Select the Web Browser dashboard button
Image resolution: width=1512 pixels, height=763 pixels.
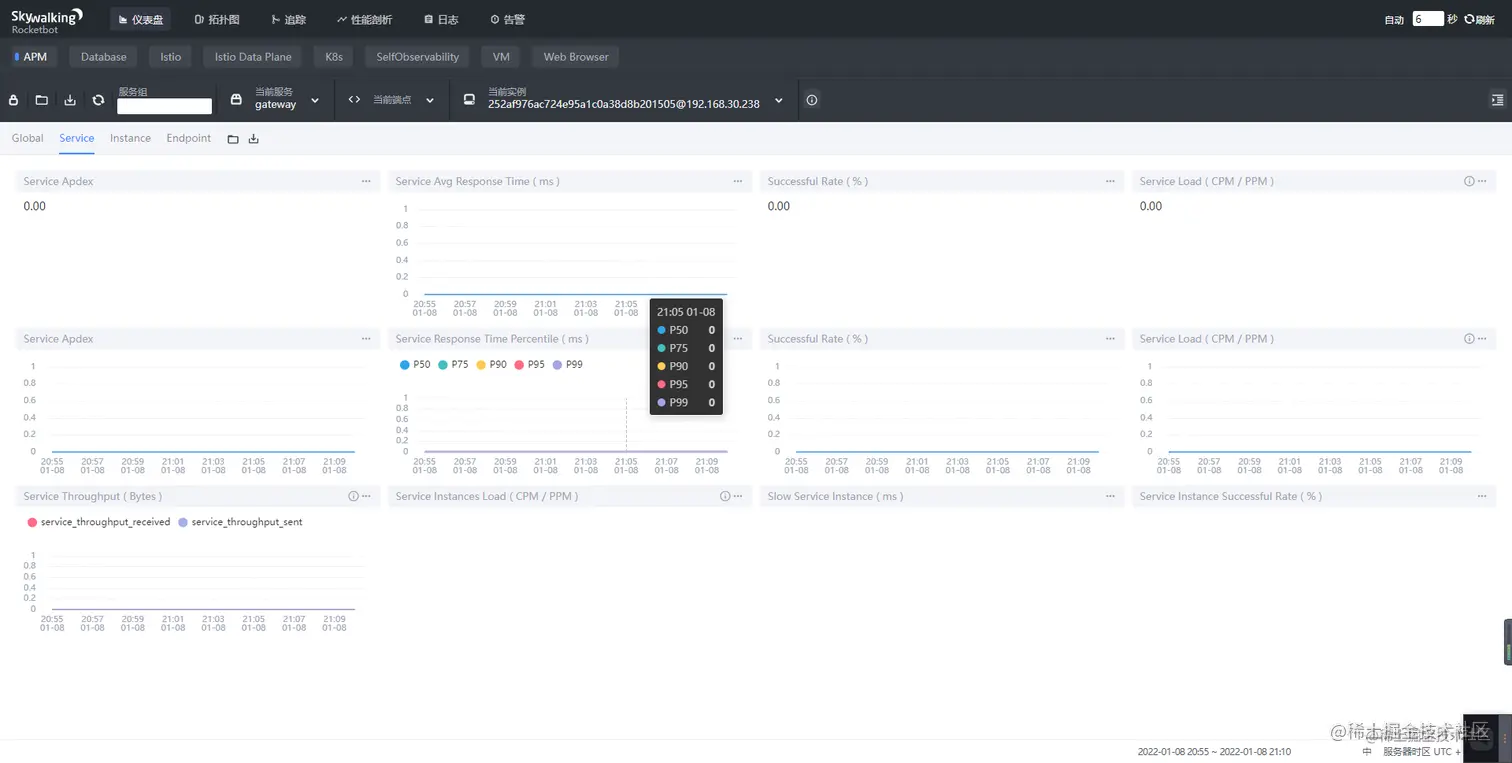coord(576,57)
